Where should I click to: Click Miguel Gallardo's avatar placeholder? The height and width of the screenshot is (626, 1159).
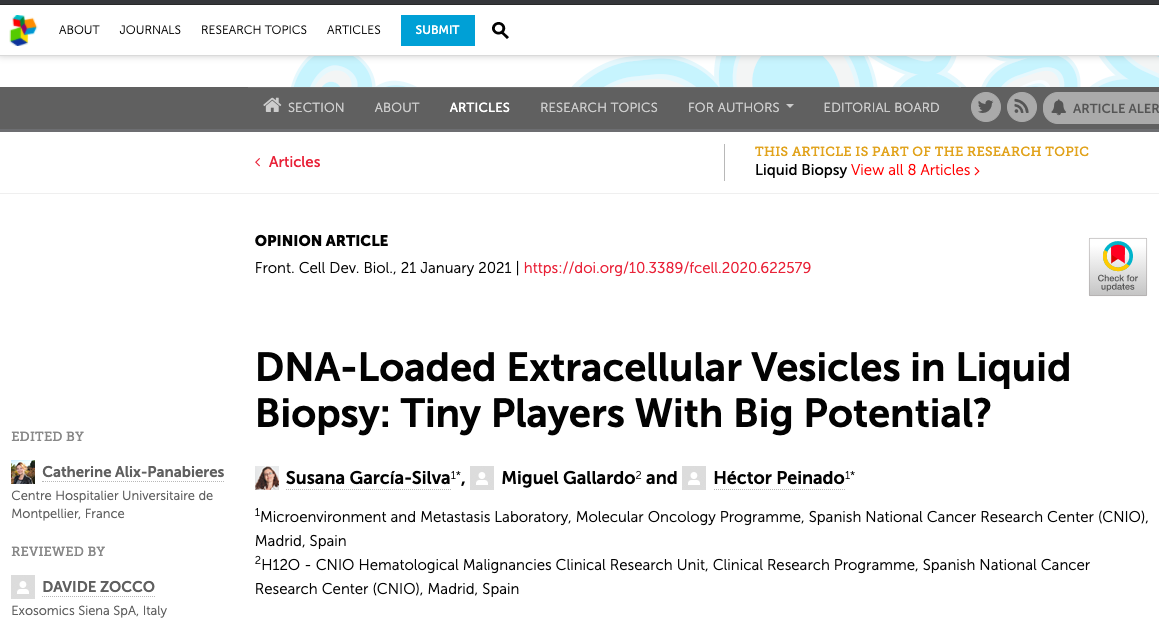point(482,478)
